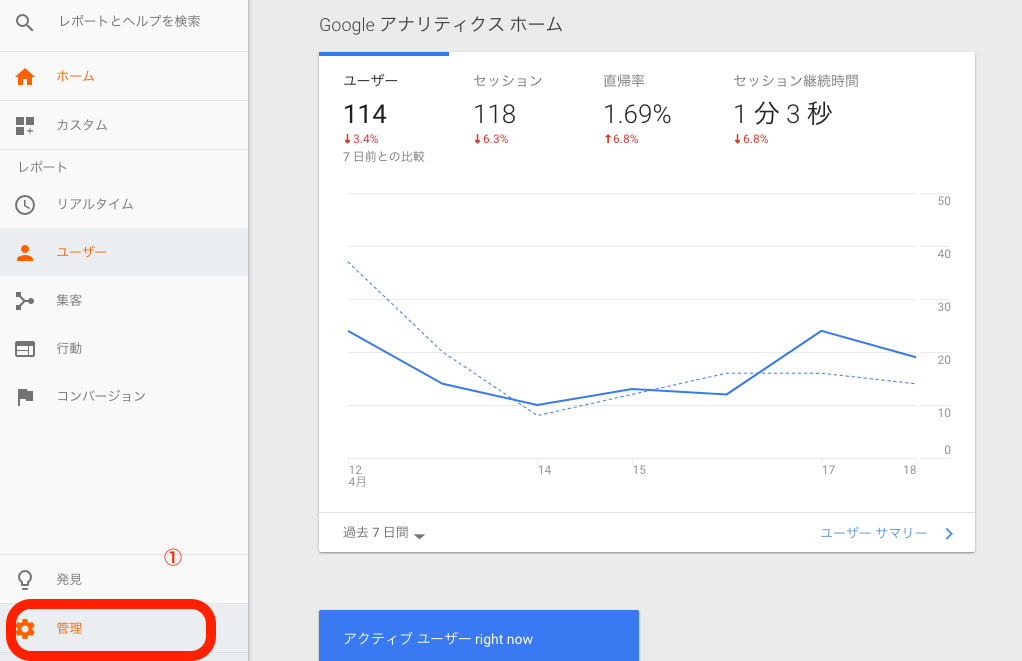
Task: Click the 18 date label on chart axis
Action: click(909, 470)
